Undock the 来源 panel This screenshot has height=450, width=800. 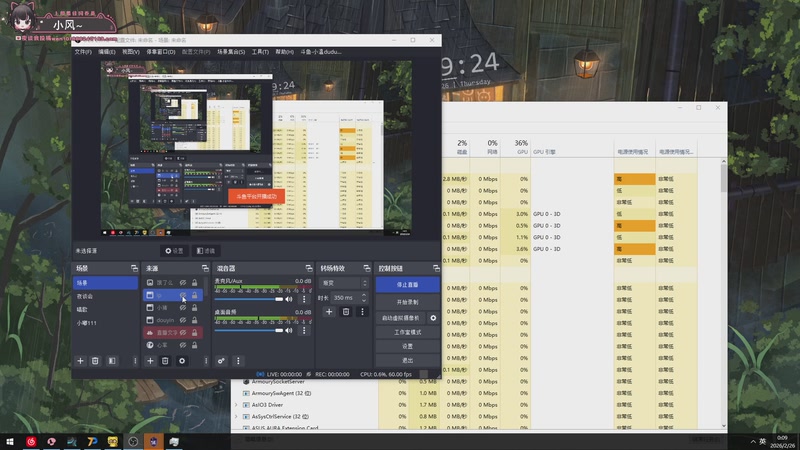point(205,268)
